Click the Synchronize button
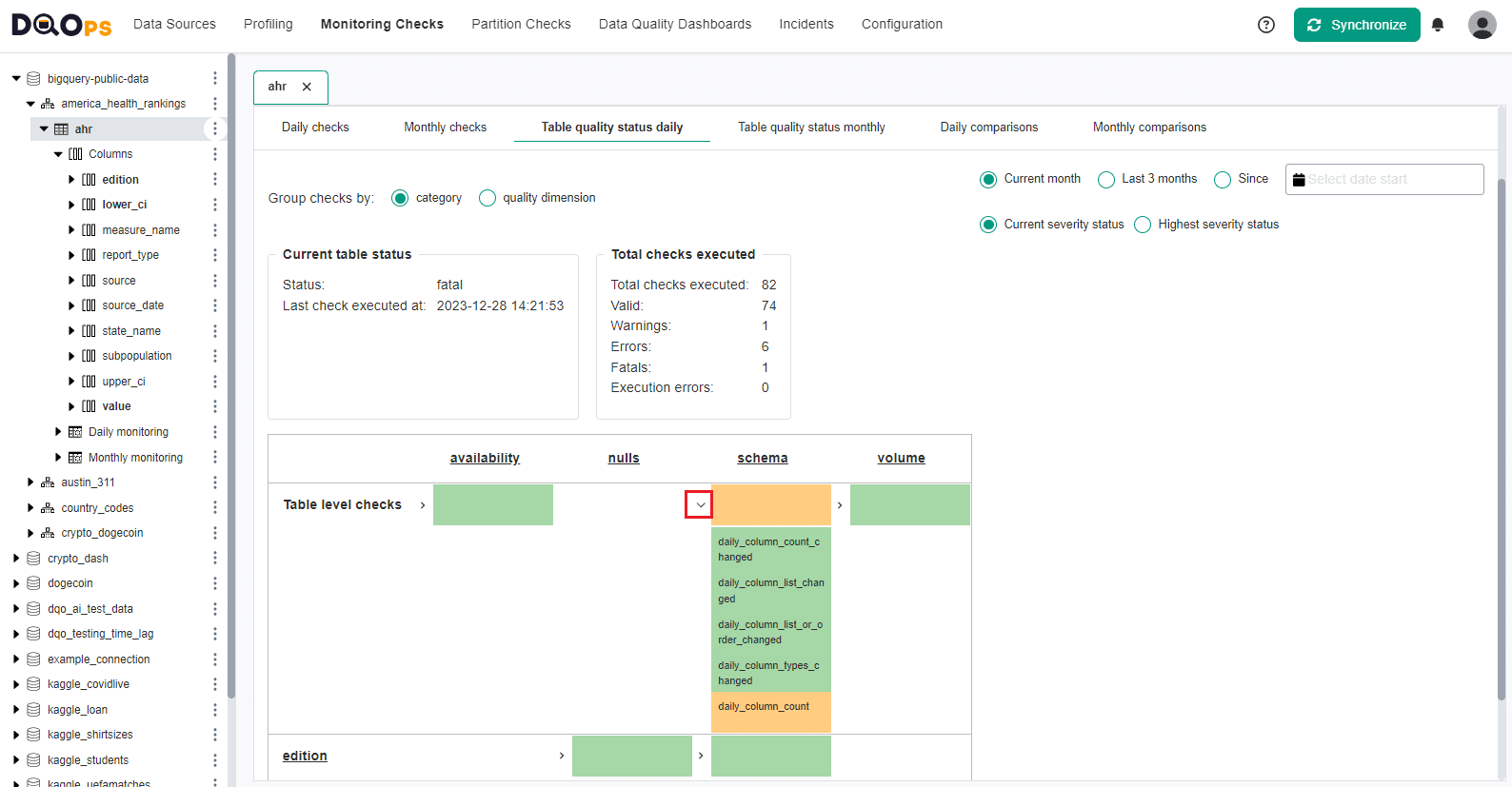This screenshot has height=787, width=1512. click(x=1357, y=25)
